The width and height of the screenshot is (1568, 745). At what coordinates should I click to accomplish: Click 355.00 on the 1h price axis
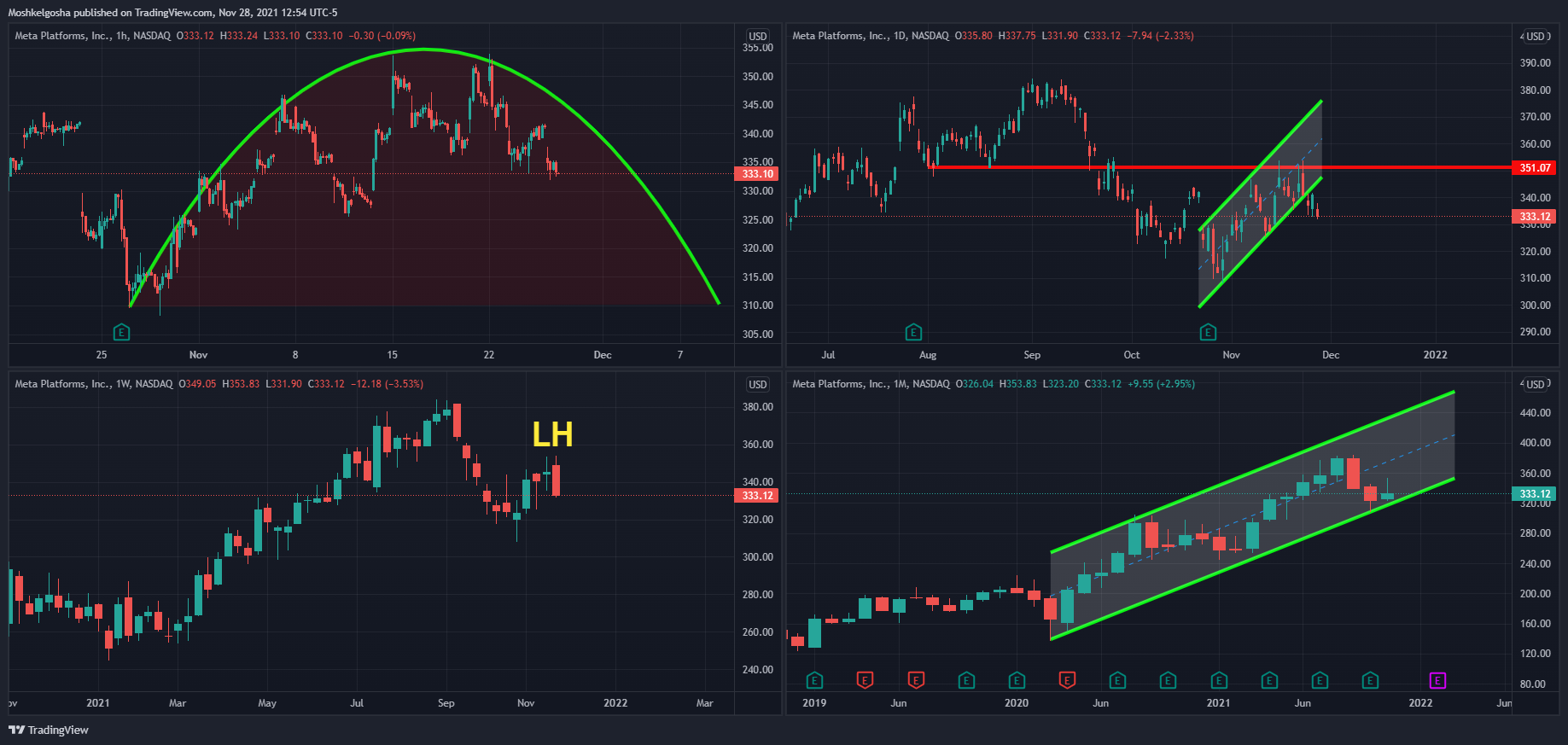click(757, 48)
